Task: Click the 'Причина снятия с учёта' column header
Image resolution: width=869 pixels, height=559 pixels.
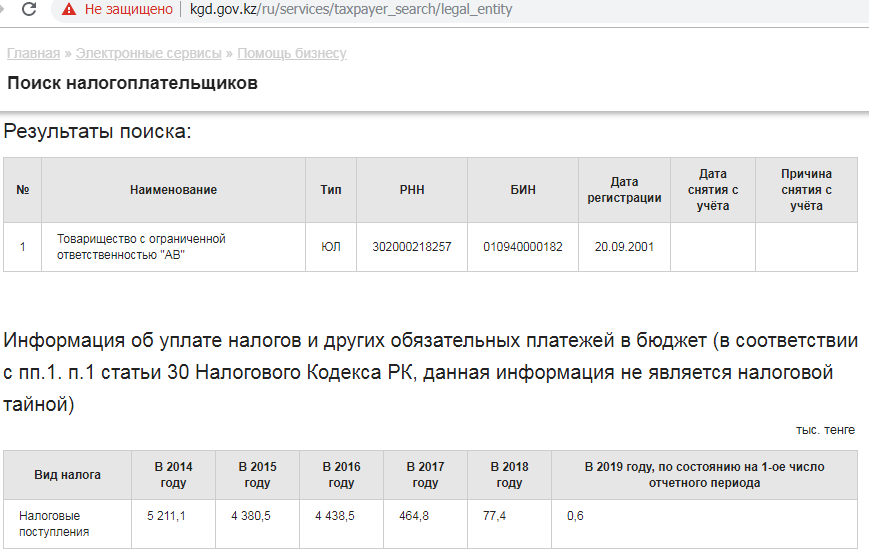Action: [806, 190]
